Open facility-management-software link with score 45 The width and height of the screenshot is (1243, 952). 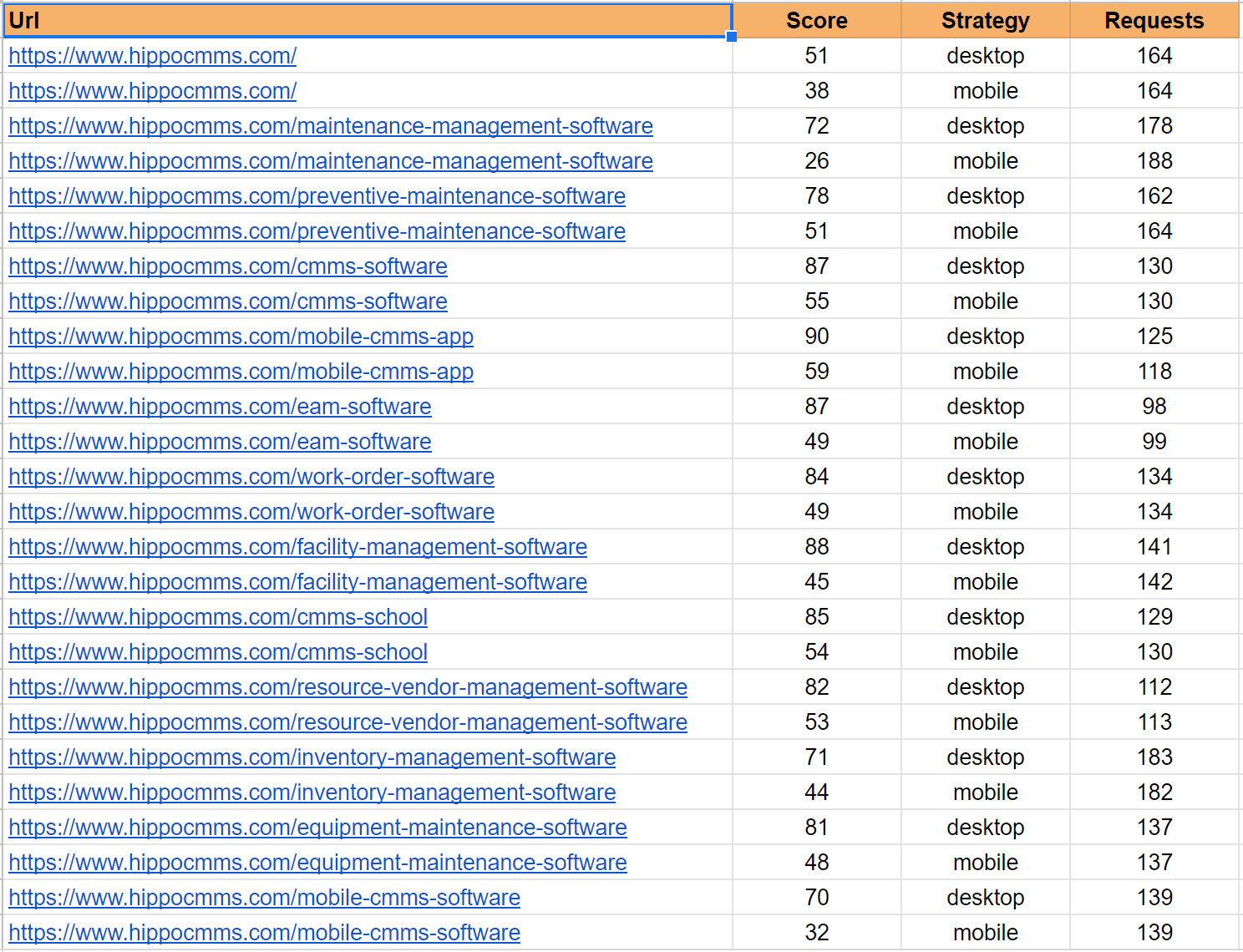(x=298, y=582)
